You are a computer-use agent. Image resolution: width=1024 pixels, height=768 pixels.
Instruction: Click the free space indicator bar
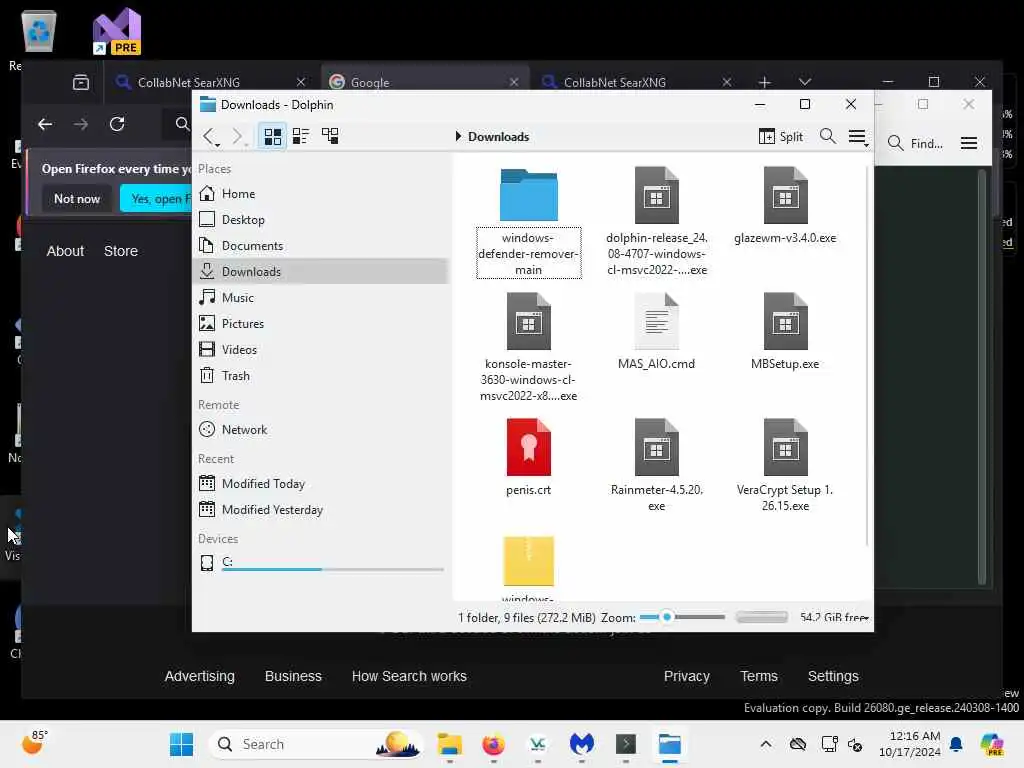[x=761, y=617]
